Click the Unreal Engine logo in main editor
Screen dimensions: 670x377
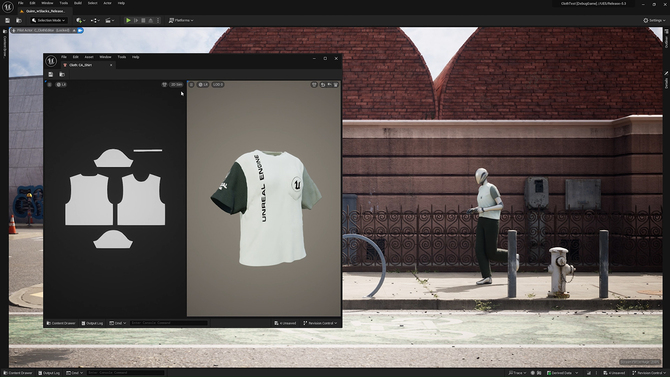coord(8,6)
